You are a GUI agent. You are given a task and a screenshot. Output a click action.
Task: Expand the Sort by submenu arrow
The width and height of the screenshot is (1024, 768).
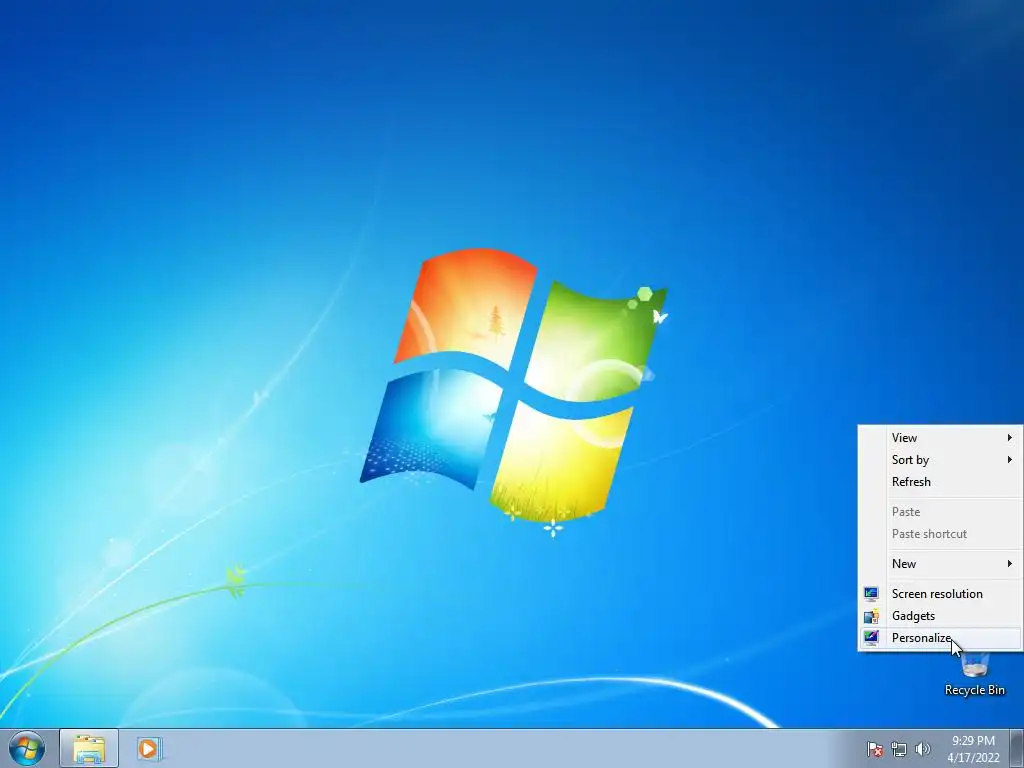[x=1010, y=460]
